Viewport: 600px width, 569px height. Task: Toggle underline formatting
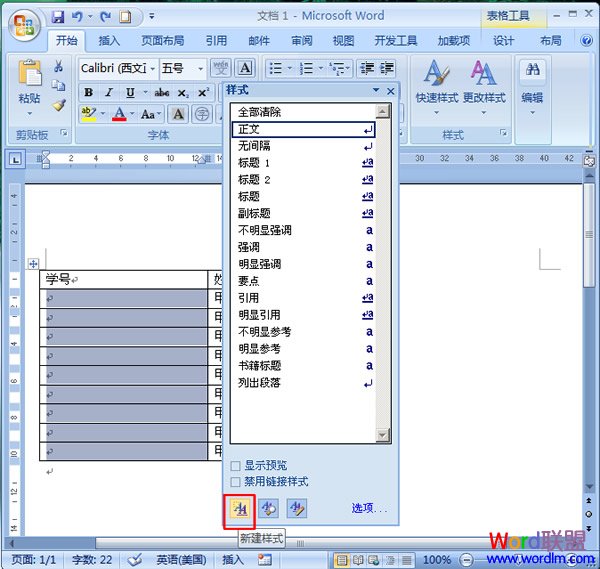pos(130,92)
